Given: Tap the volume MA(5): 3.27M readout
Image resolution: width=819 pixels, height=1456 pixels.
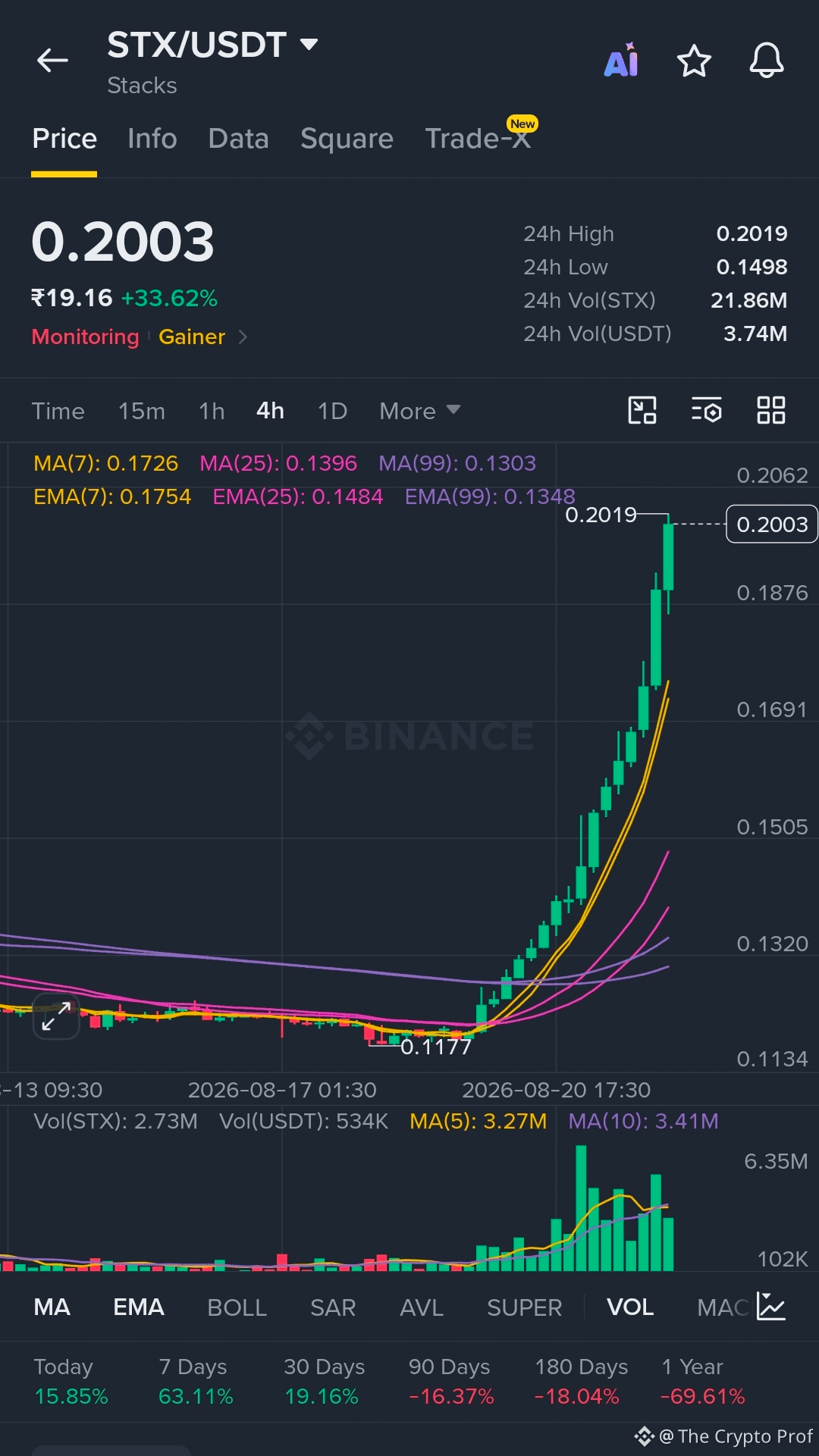Looking at the screenshot, I should 478,1121.
